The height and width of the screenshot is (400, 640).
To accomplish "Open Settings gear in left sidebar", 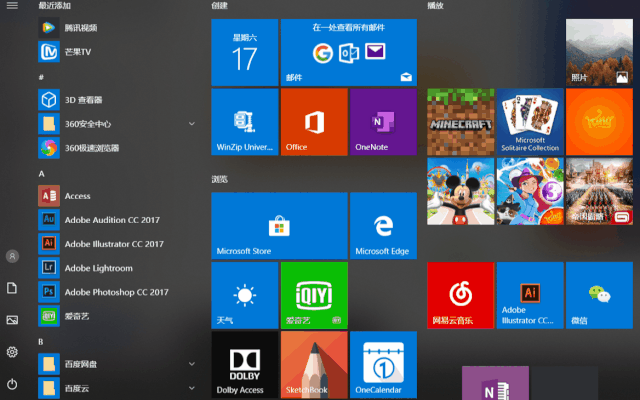I will pos(12,352).
